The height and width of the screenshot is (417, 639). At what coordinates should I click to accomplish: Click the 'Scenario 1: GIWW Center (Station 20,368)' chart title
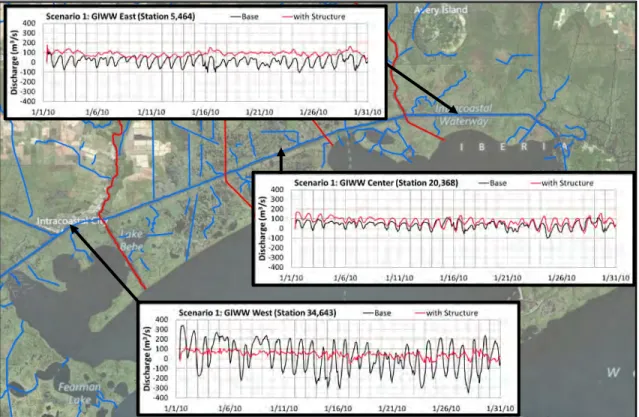376,183
